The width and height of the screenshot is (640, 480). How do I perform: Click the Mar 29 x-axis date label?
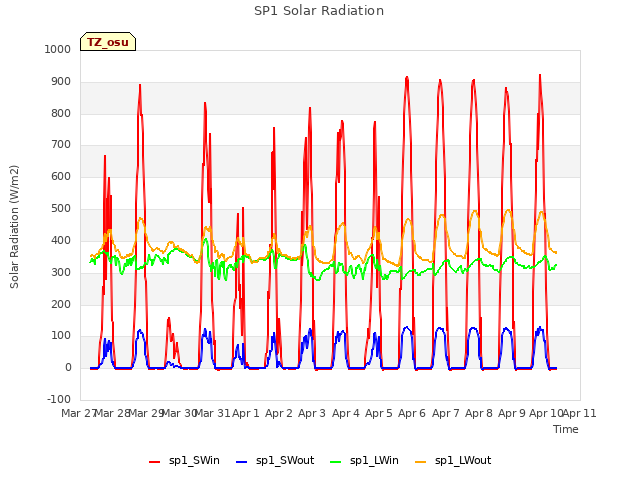(146, 413)
